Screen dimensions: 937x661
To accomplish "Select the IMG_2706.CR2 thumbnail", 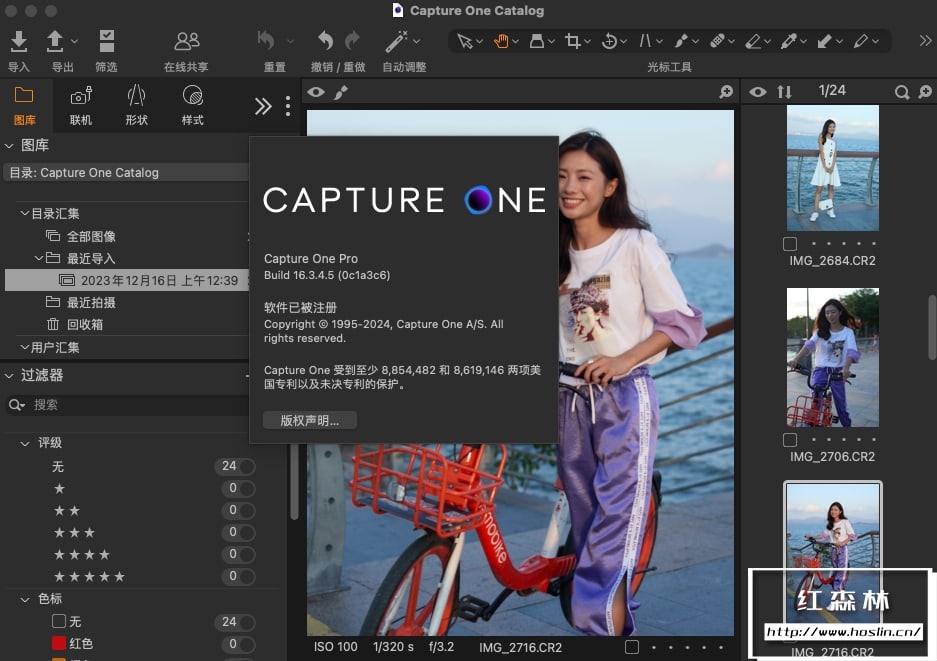I will pyautogui.click(x=832, y=357).
